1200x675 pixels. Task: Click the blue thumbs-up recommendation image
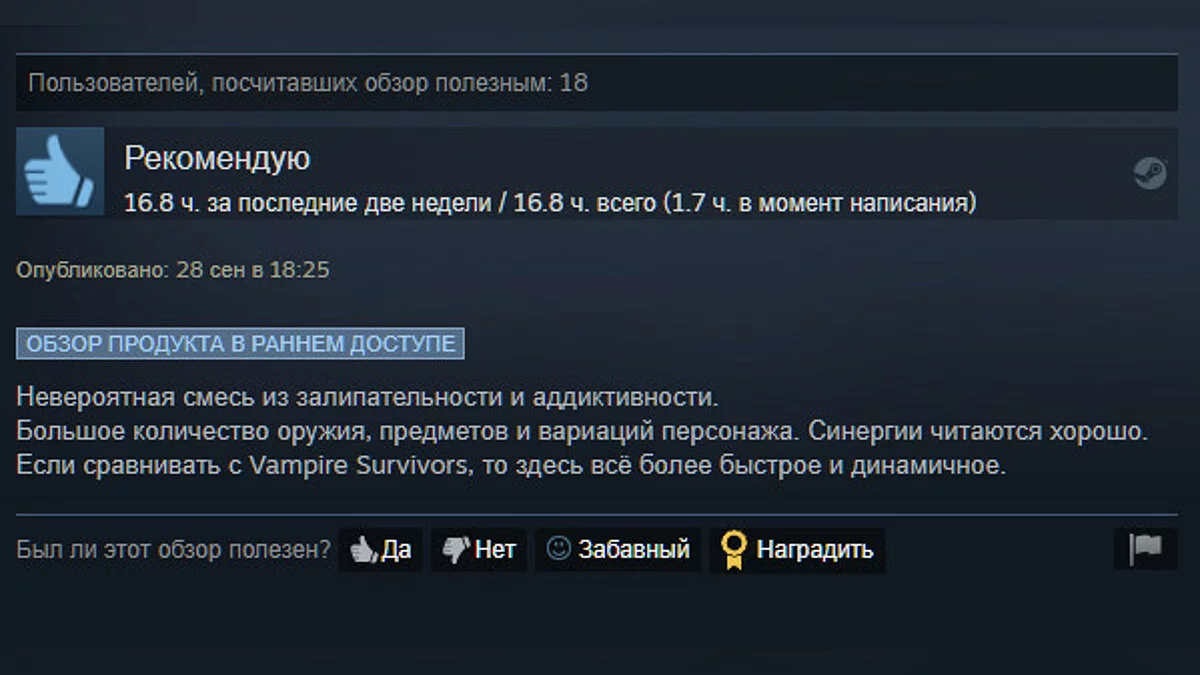(60, 171)
